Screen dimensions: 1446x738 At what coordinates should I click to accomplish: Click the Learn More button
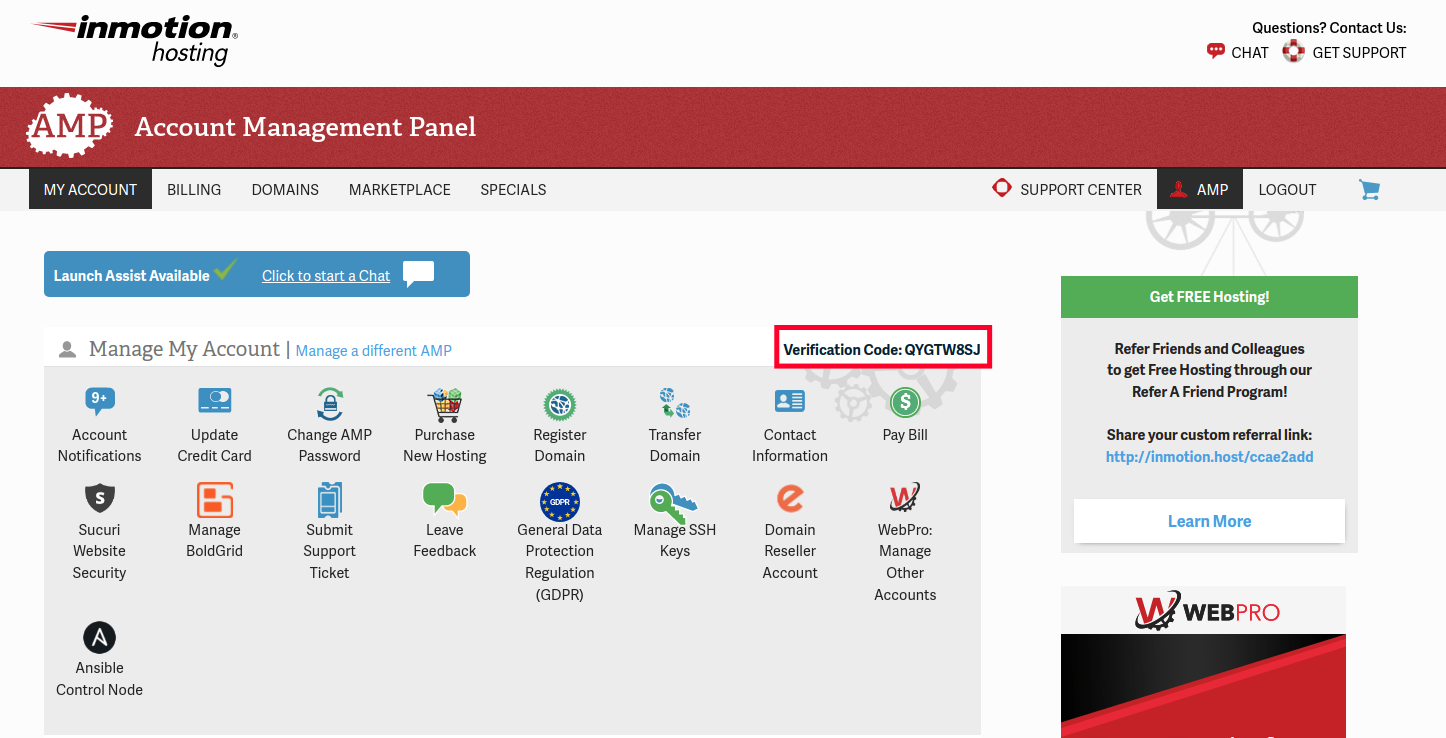coord(1209,521)
